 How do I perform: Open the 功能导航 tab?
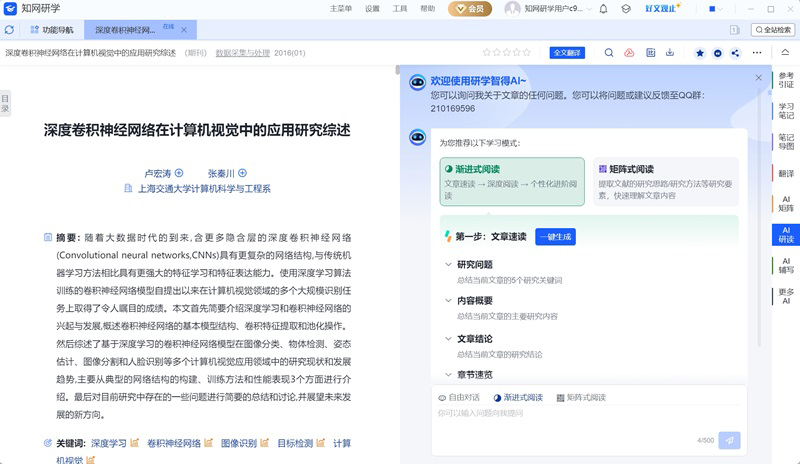point(52,30)
